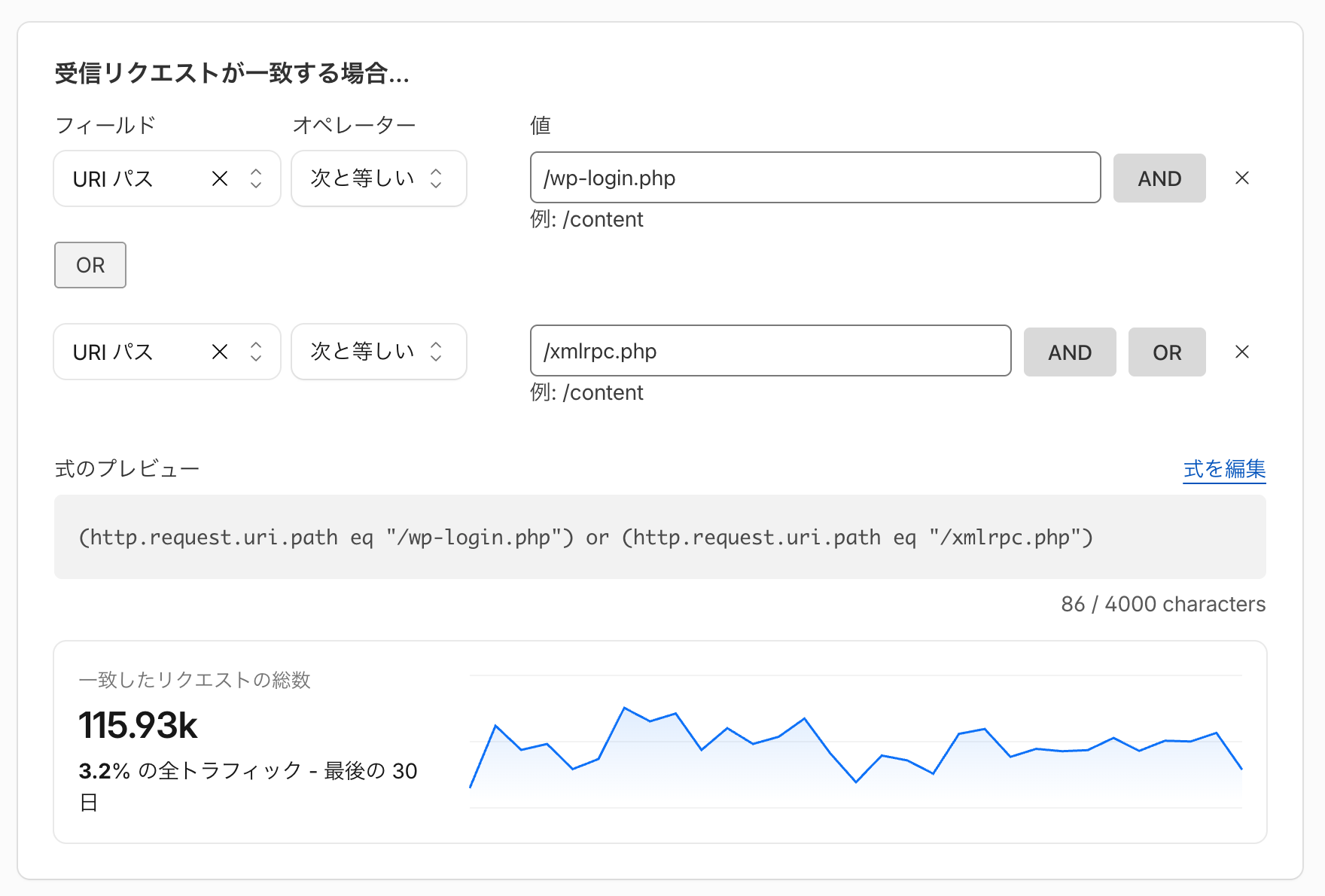Click the オペレーター column label
The width and height of the screenshot is (1325, 896).
(x=354, y=125)
